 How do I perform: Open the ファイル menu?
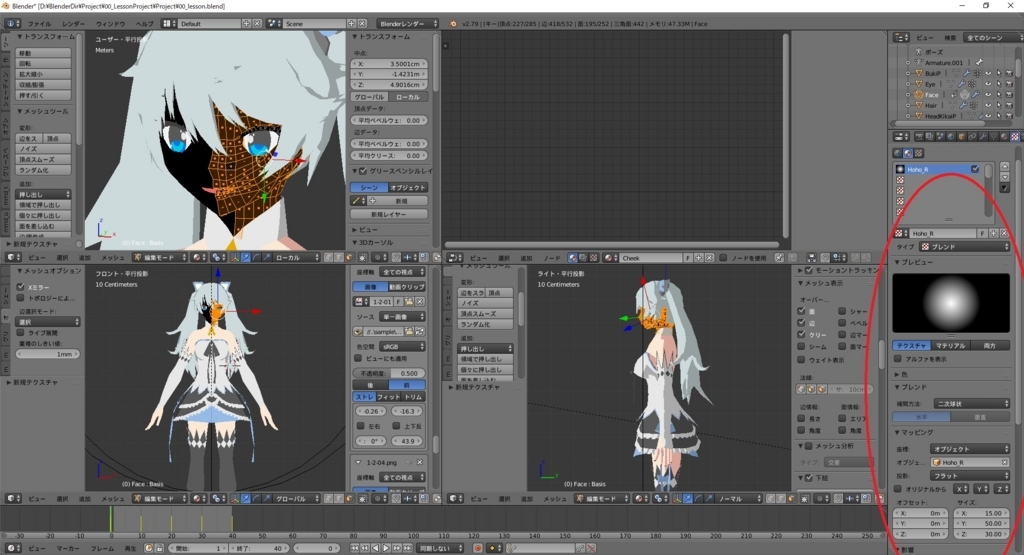[39, 24]
